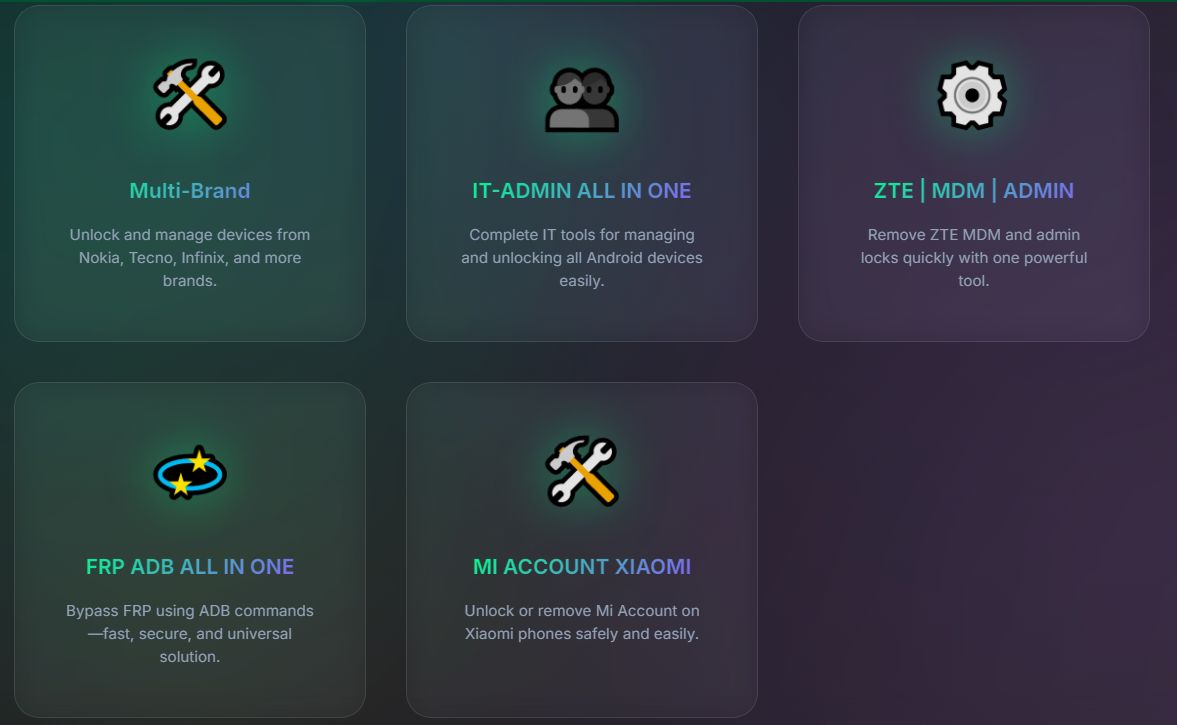Click the Multi-Brand hammer and wrench icon
The image size is (1177, 725).
[x=190, y=95]
